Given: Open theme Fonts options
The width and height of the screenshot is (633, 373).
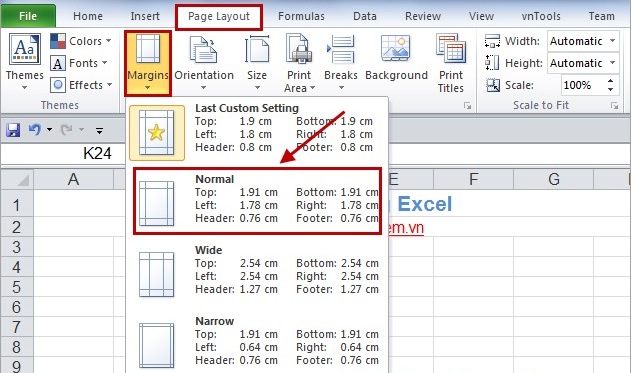Looking at the screenshot, I should point(79,63).
